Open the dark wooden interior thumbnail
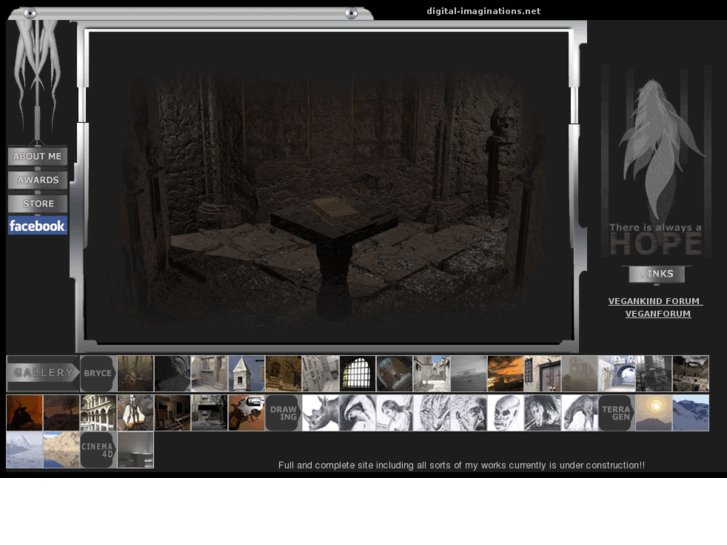Screen dimensions: 727x545 click(172, 413)
